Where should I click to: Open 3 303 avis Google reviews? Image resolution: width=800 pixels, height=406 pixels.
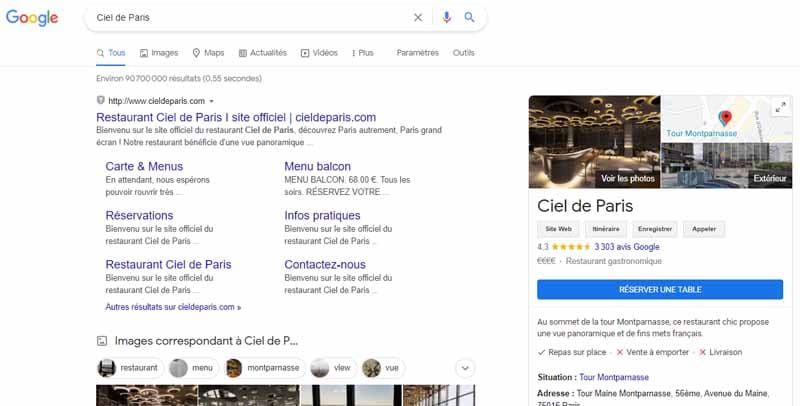627,247
